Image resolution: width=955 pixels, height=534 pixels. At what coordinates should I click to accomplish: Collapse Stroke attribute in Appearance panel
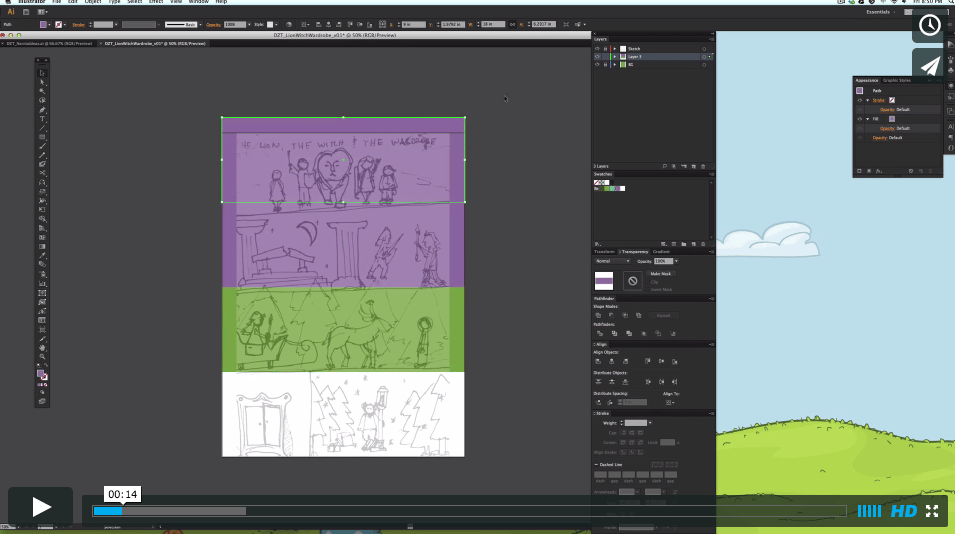click(868, 100)
